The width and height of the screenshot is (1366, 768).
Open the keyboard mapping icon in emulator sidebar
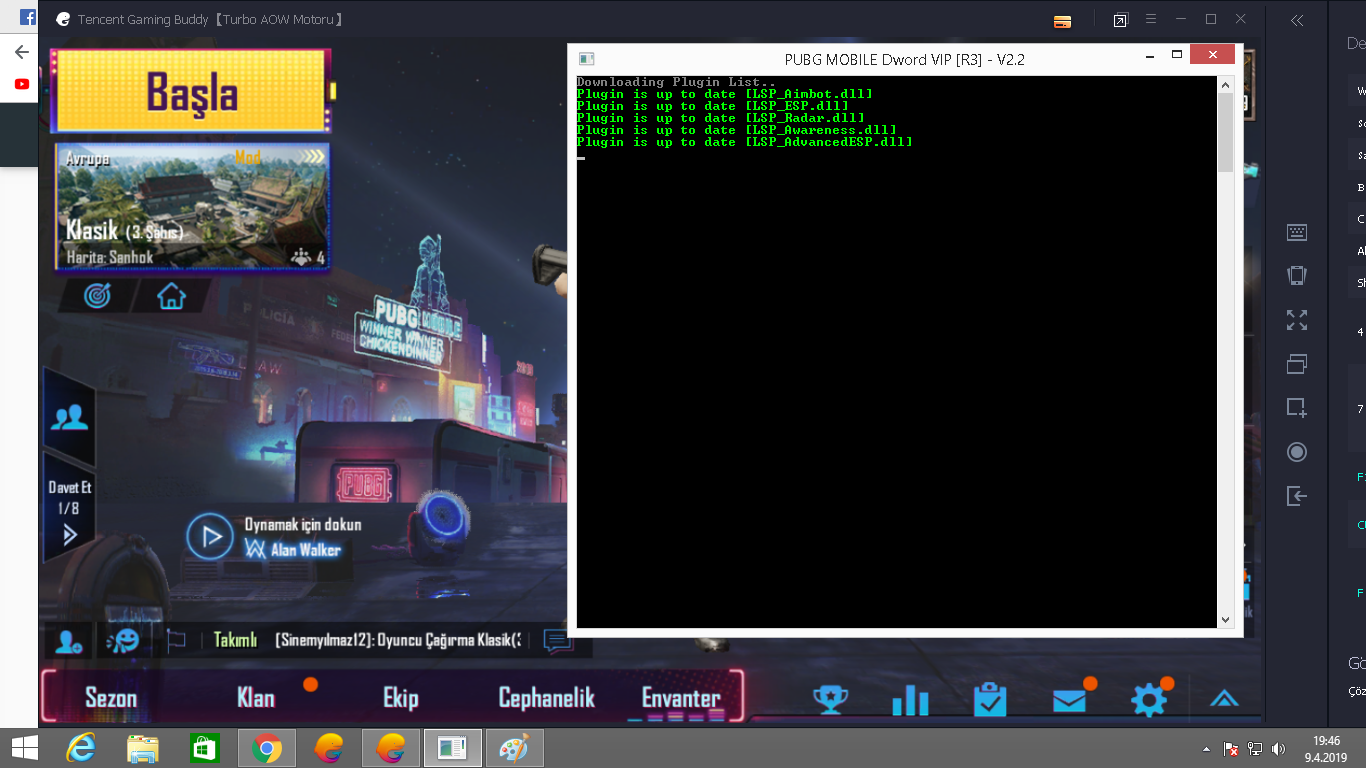pos(1297,232)
